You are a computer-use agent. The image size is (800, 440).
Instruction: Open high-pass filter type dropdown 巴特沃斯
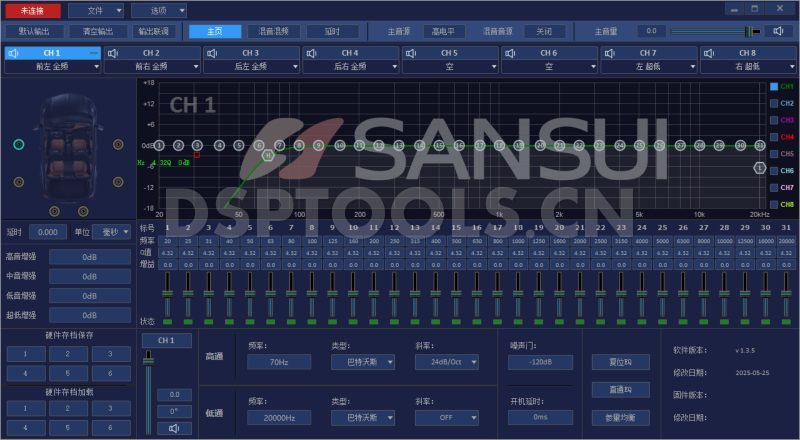pyautogui.click(x=363, y=362)
